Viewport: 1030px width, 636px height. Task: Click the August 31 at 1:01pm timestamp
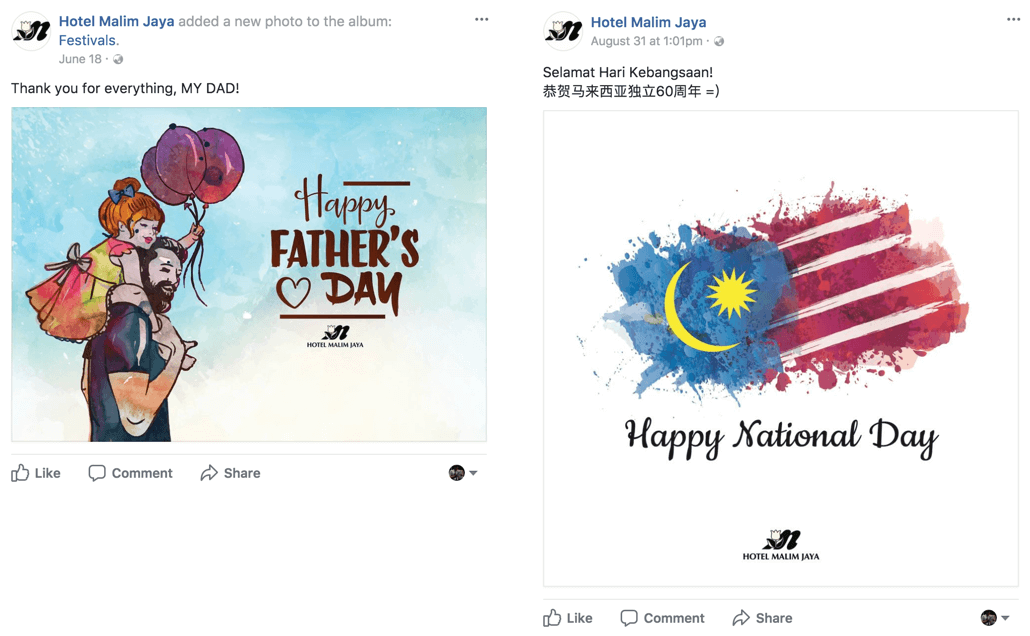click(646, 41)
